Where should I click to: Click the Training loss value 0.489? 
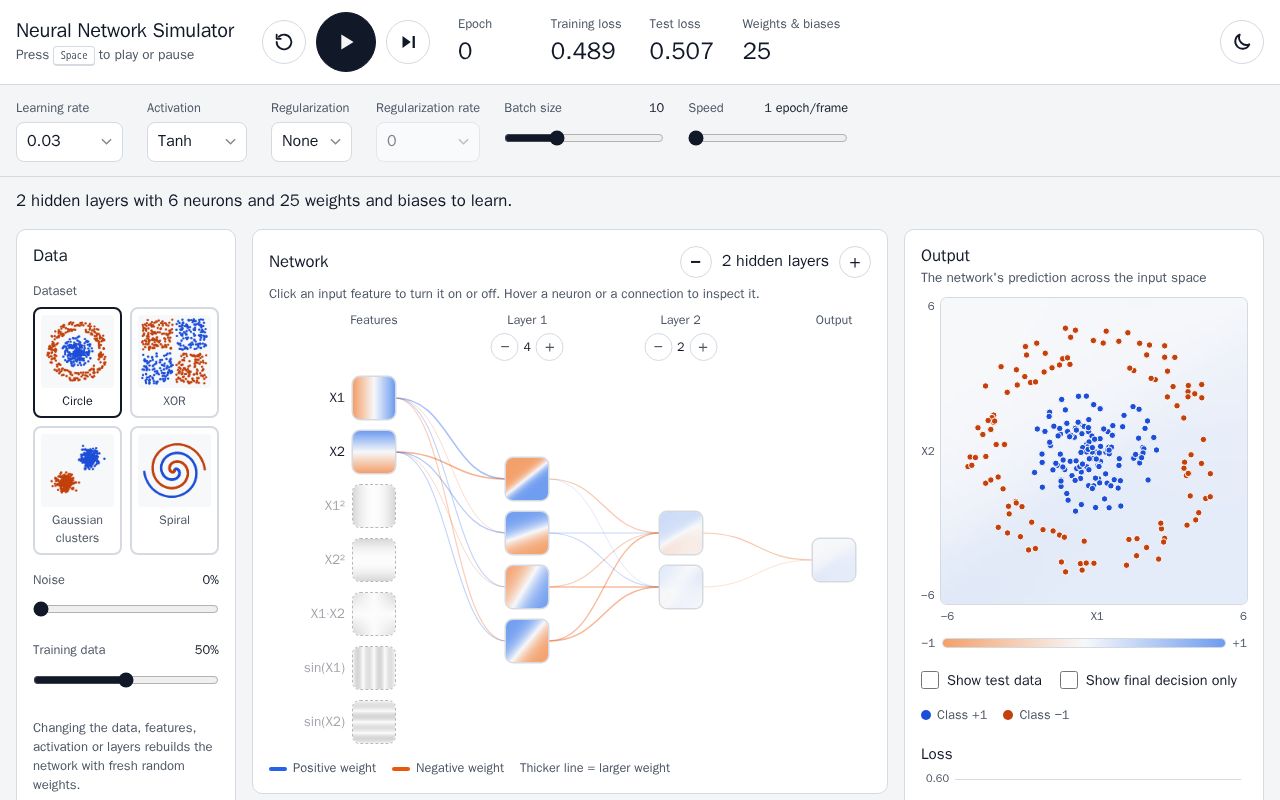click(x=583, y=51)
